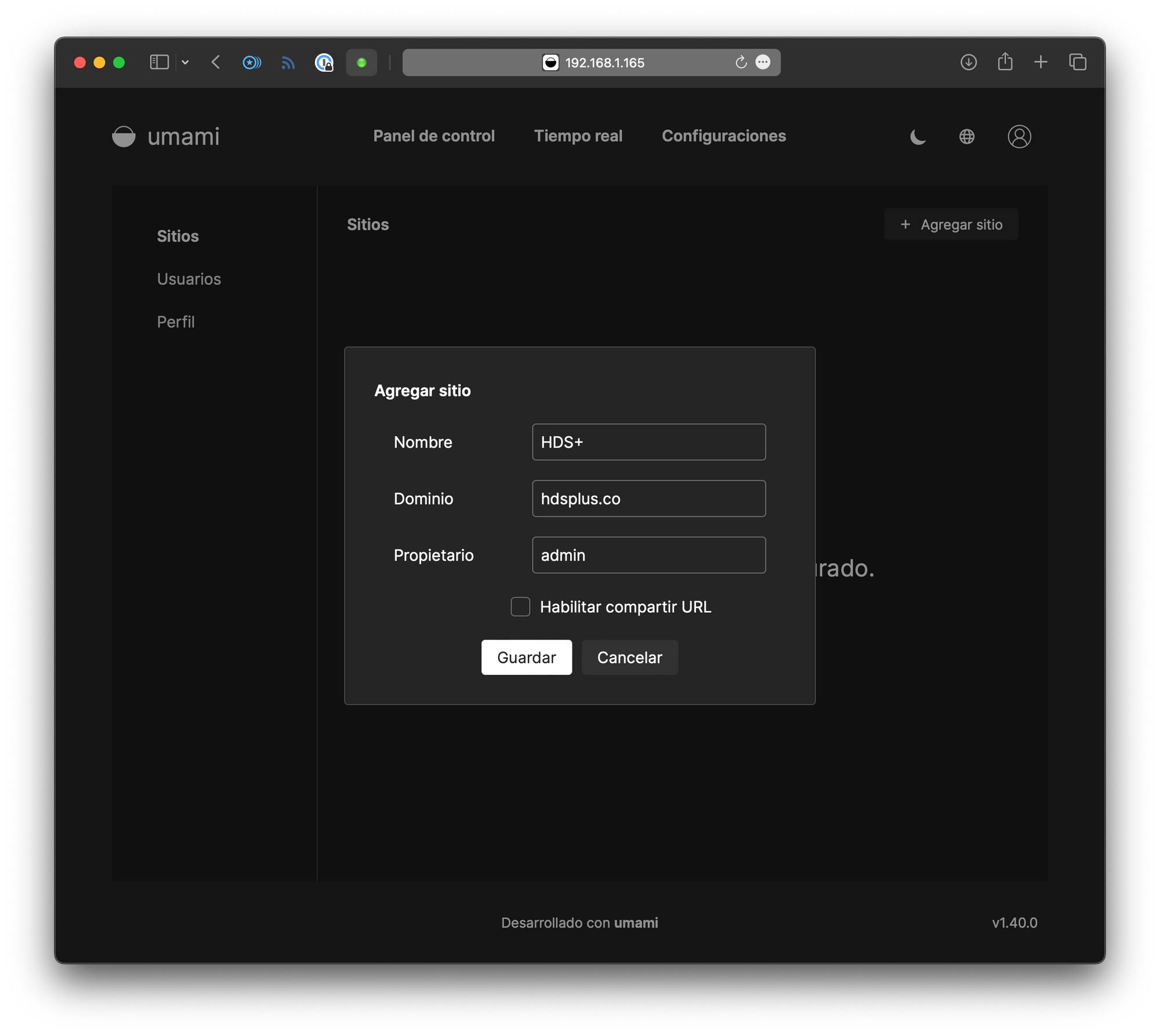Open the user account profile icon
This screenshot has width=1160, height=1036.
1019,137
